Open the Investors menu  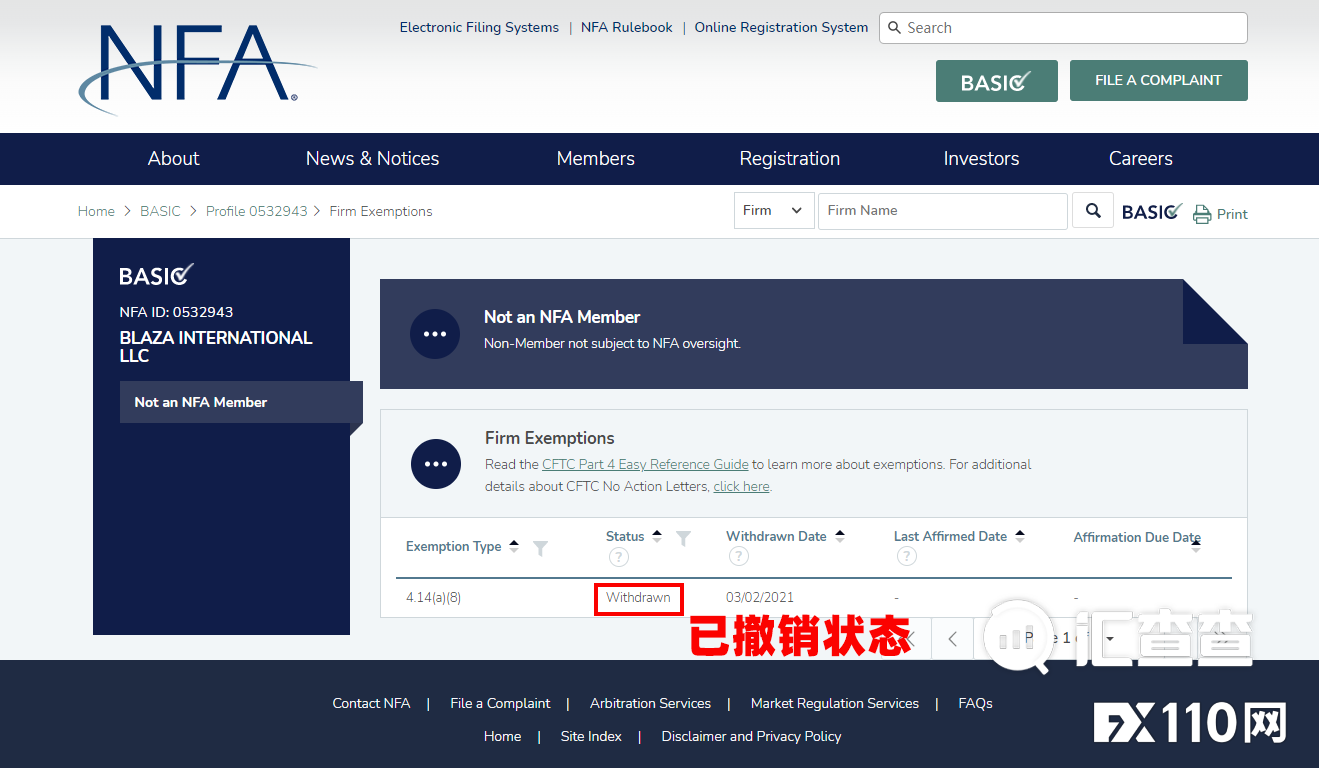pyautogui.click(x=982, y=159)
